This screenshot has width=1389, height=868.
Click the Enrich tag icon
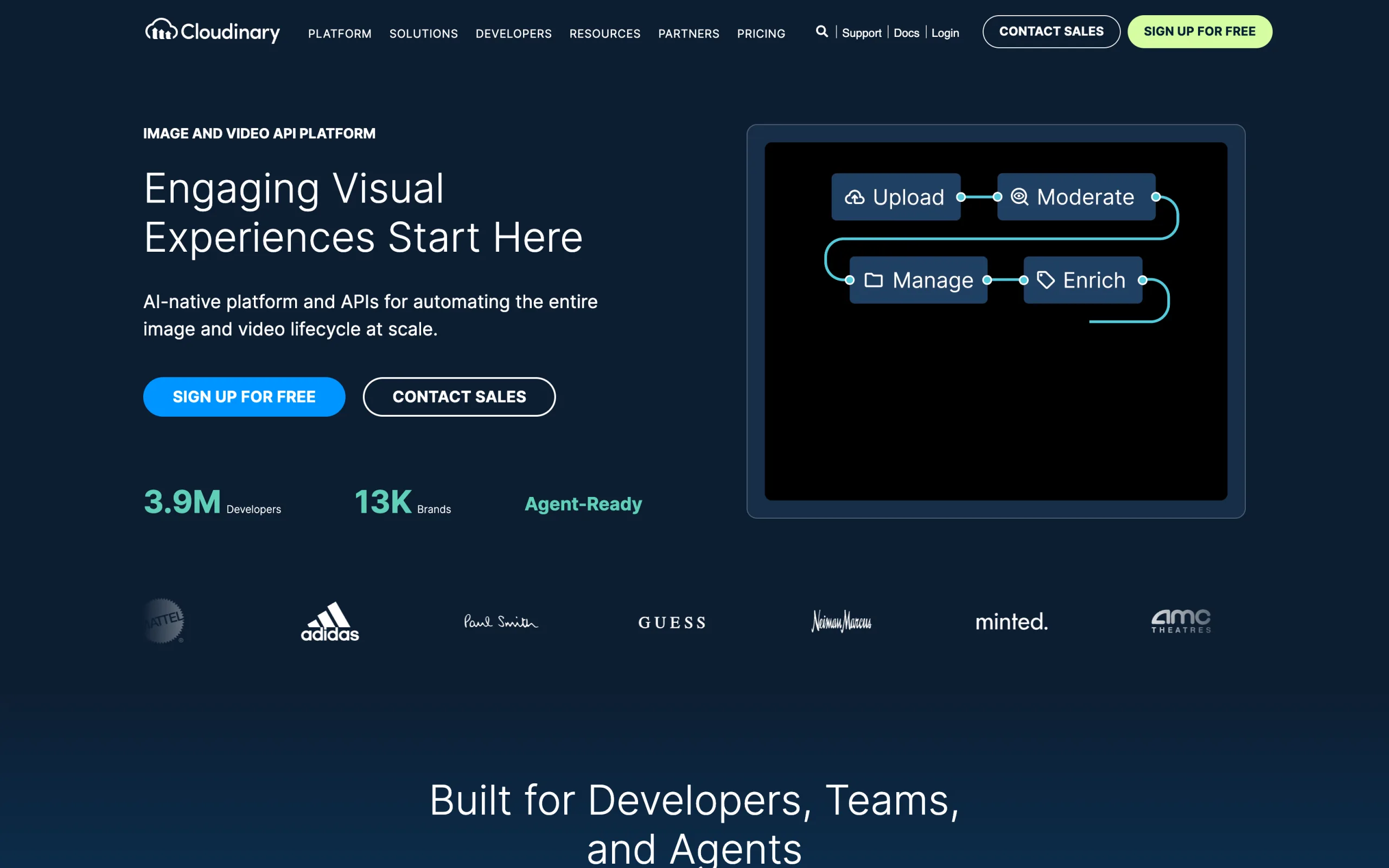pos(1046,280)
